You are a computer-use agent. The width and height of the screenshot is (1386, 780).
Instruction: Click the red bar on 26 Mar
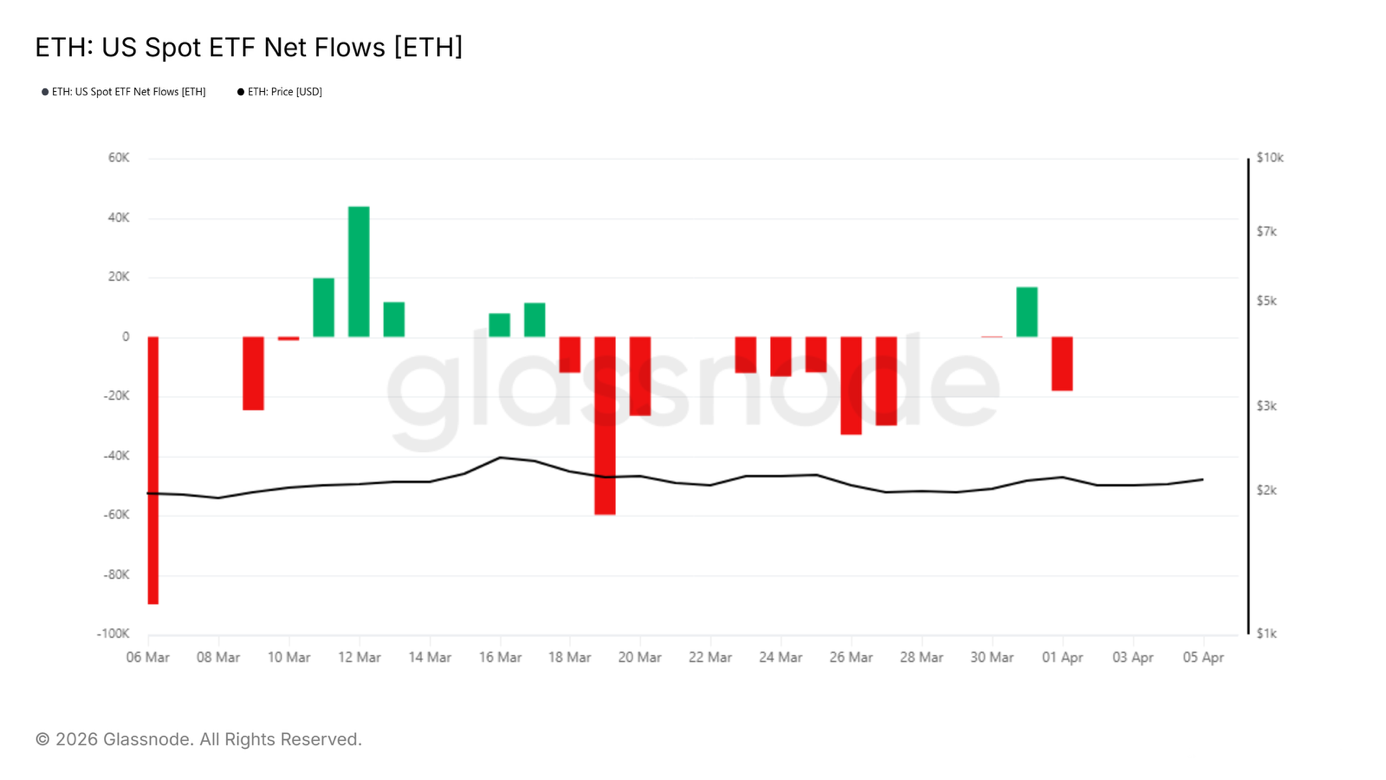pyautogui.click(x=851, y=385)
